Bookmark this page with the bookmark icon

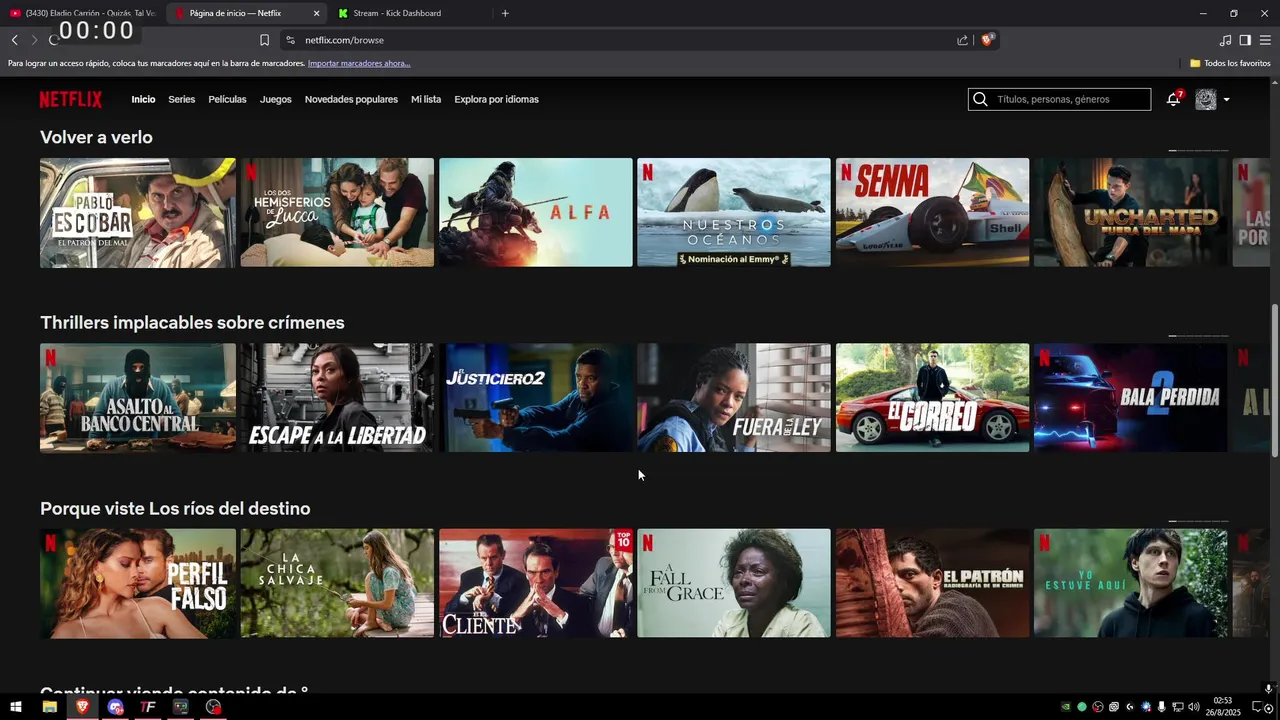pos(264,40)
